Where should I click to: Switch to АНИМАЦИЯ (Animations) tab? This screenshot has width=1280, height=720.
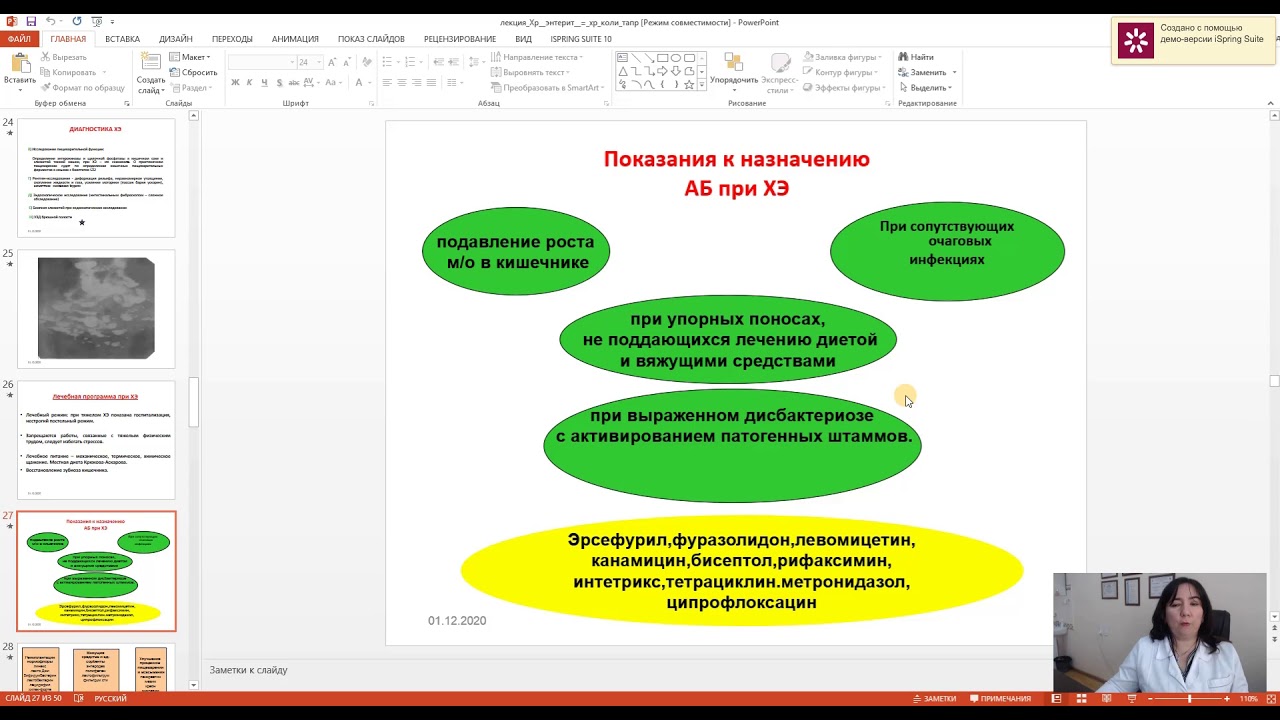click(295, 39)
